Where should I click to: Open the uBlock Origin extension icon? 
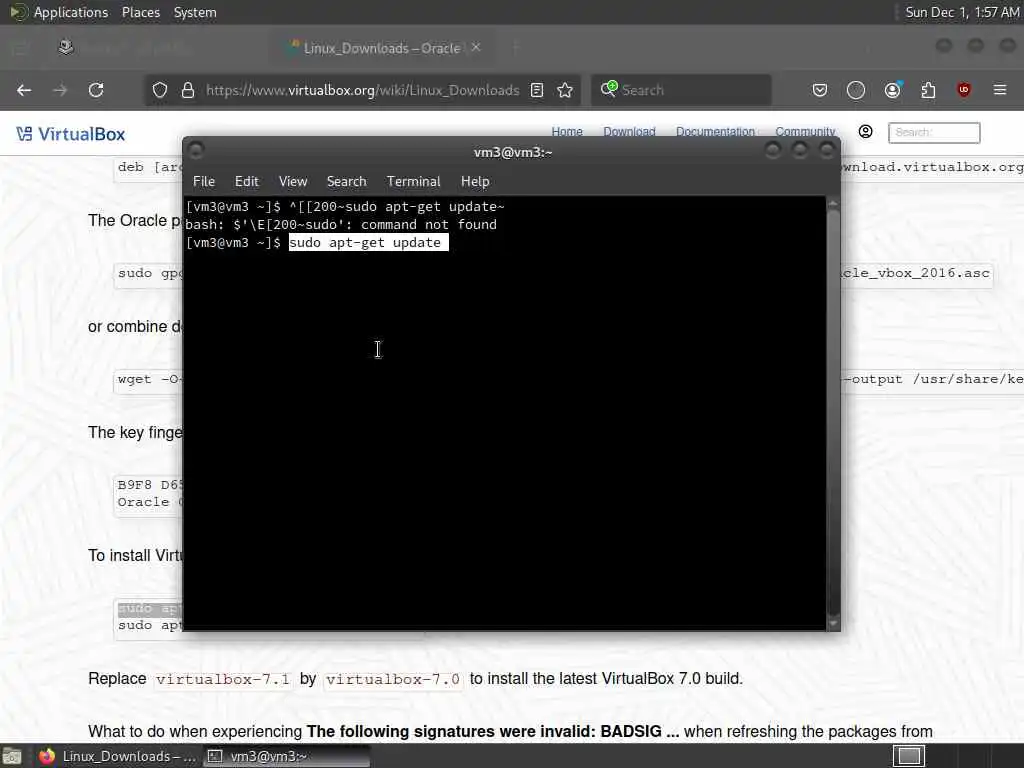pyautogui.click(x=964, y=90)
